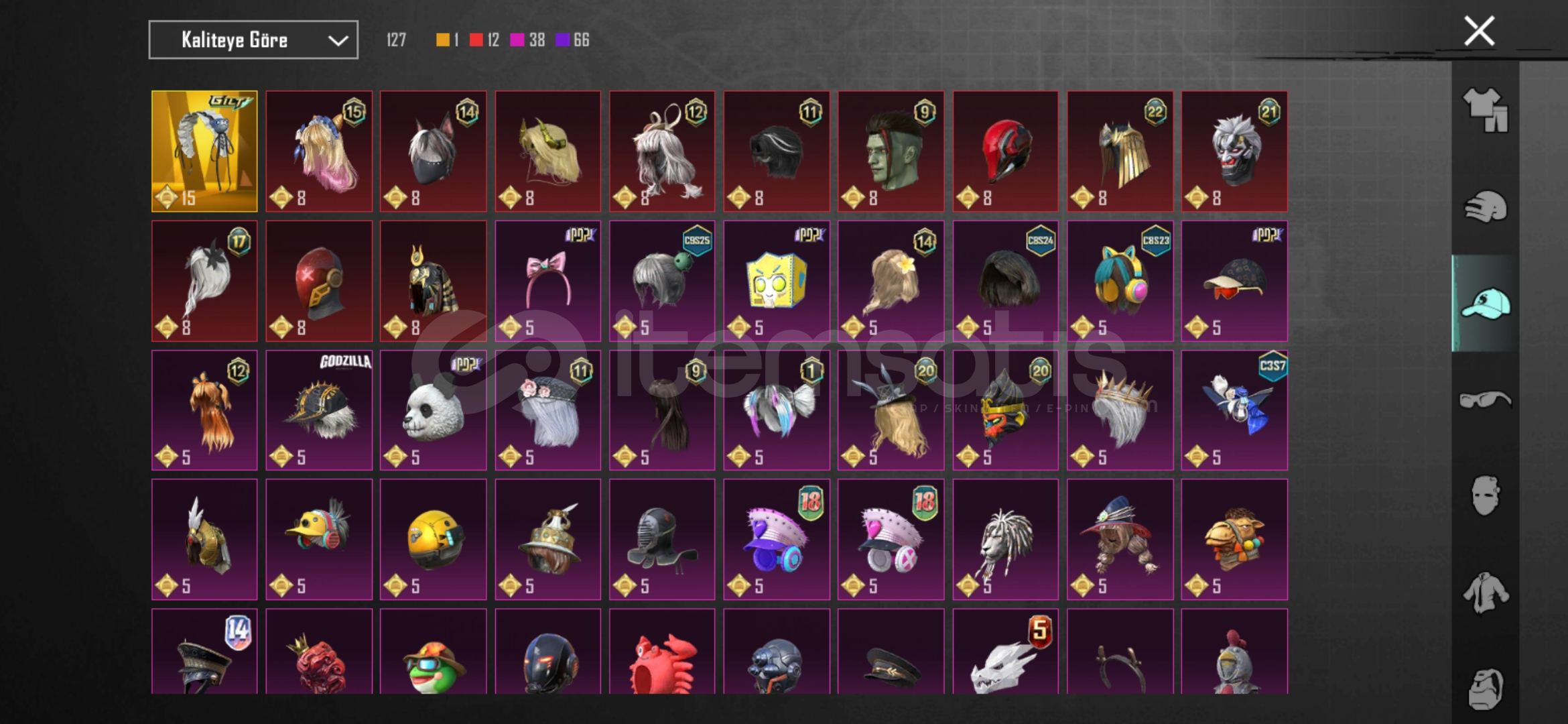Choose the panda head item
Viewport: 1568px width, 724px height.
[433, 410]
